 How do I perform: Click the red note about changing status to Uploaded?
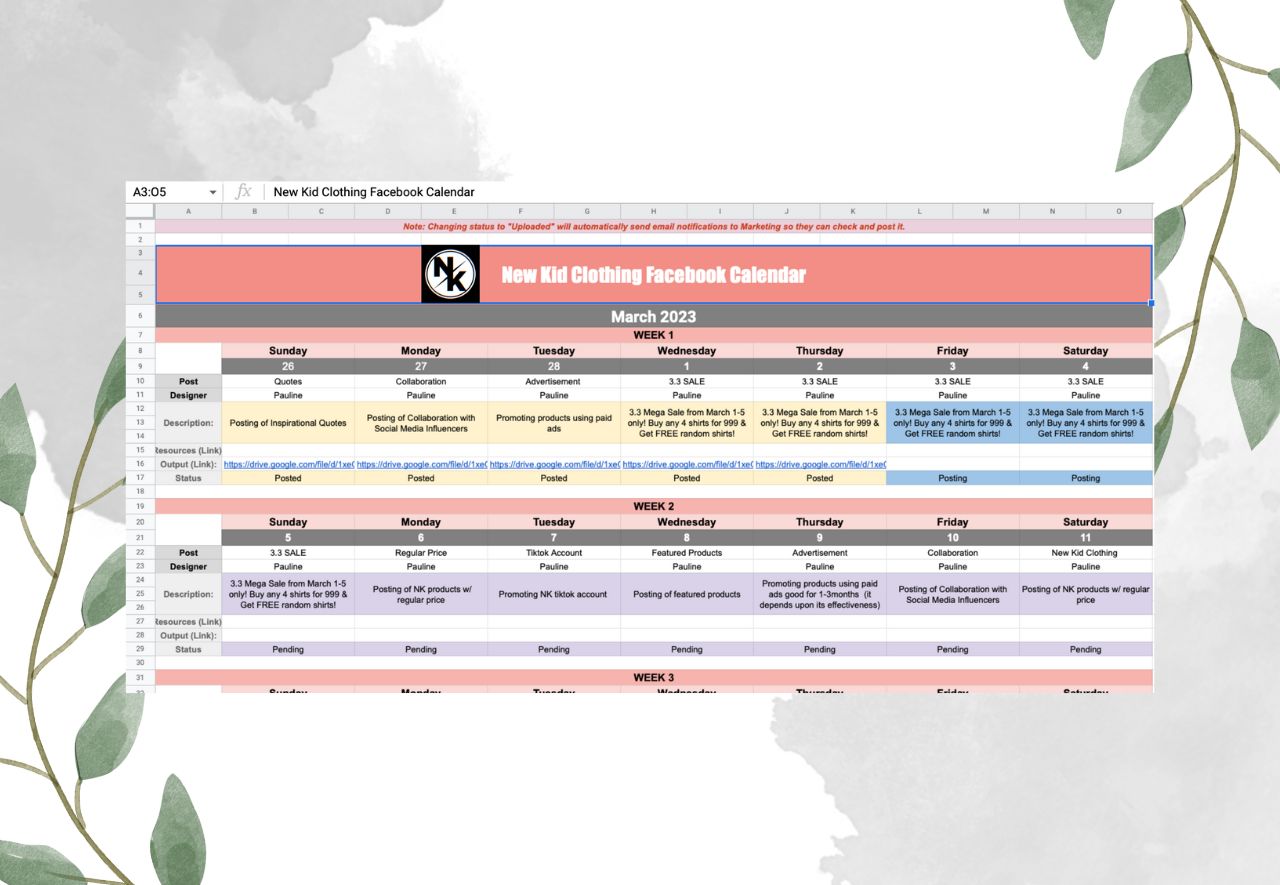pyautogui.click(x=653, y=227)
